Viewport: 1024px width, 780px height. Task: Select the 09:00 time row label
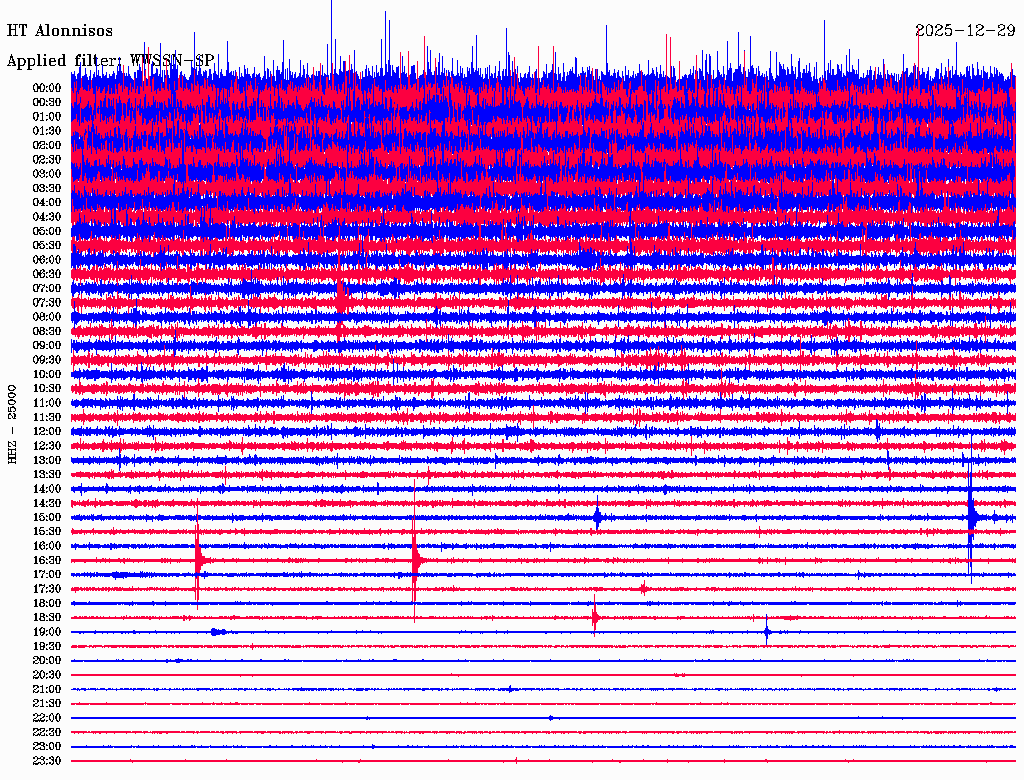click(47, 346)
